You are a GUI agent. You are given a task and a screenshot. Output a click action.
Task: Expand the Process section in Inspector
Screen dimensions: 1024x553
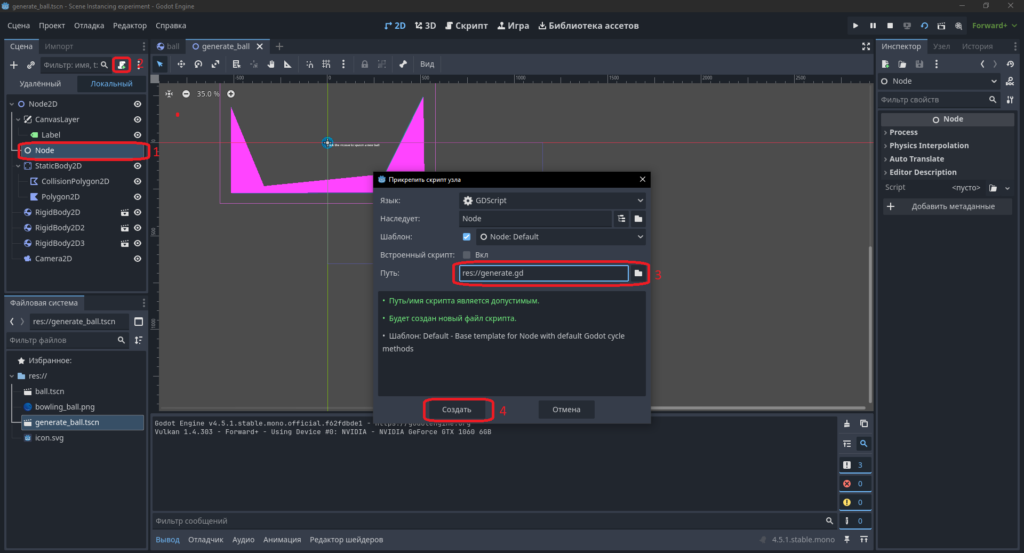point(903,133)
